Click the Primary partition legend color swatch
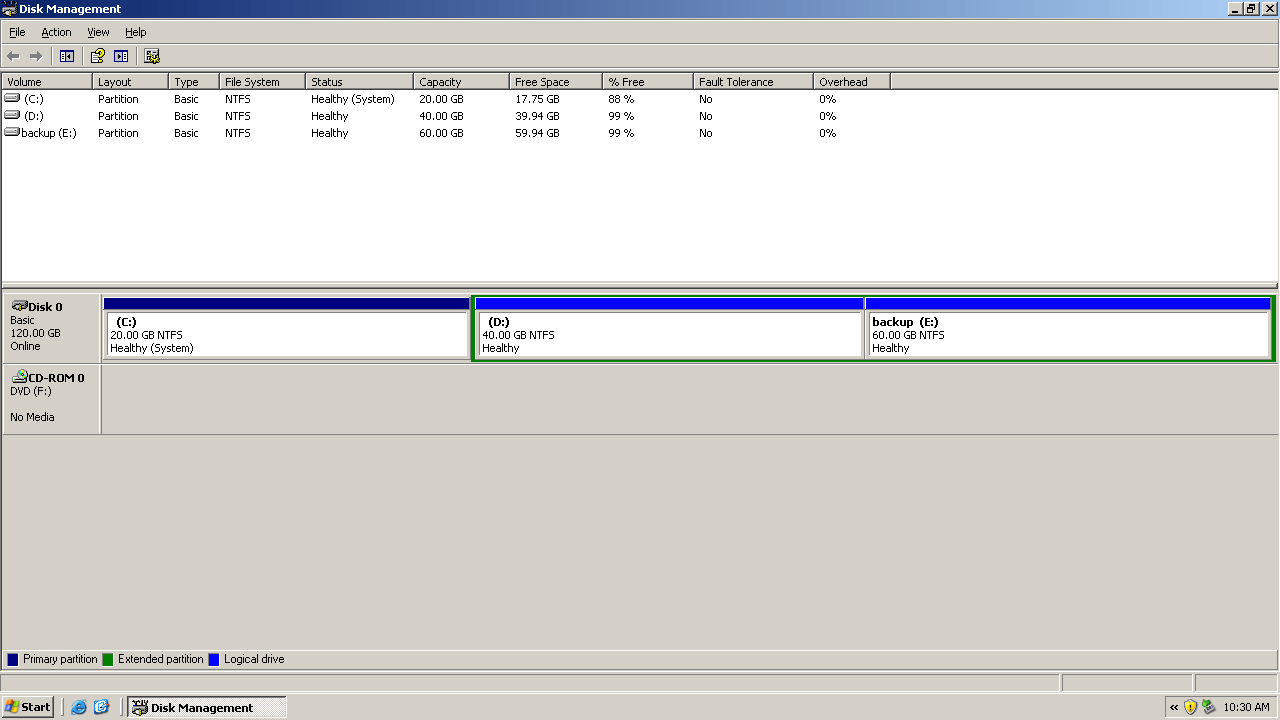This screenshot has height=720, width=1280. [13, 659]
